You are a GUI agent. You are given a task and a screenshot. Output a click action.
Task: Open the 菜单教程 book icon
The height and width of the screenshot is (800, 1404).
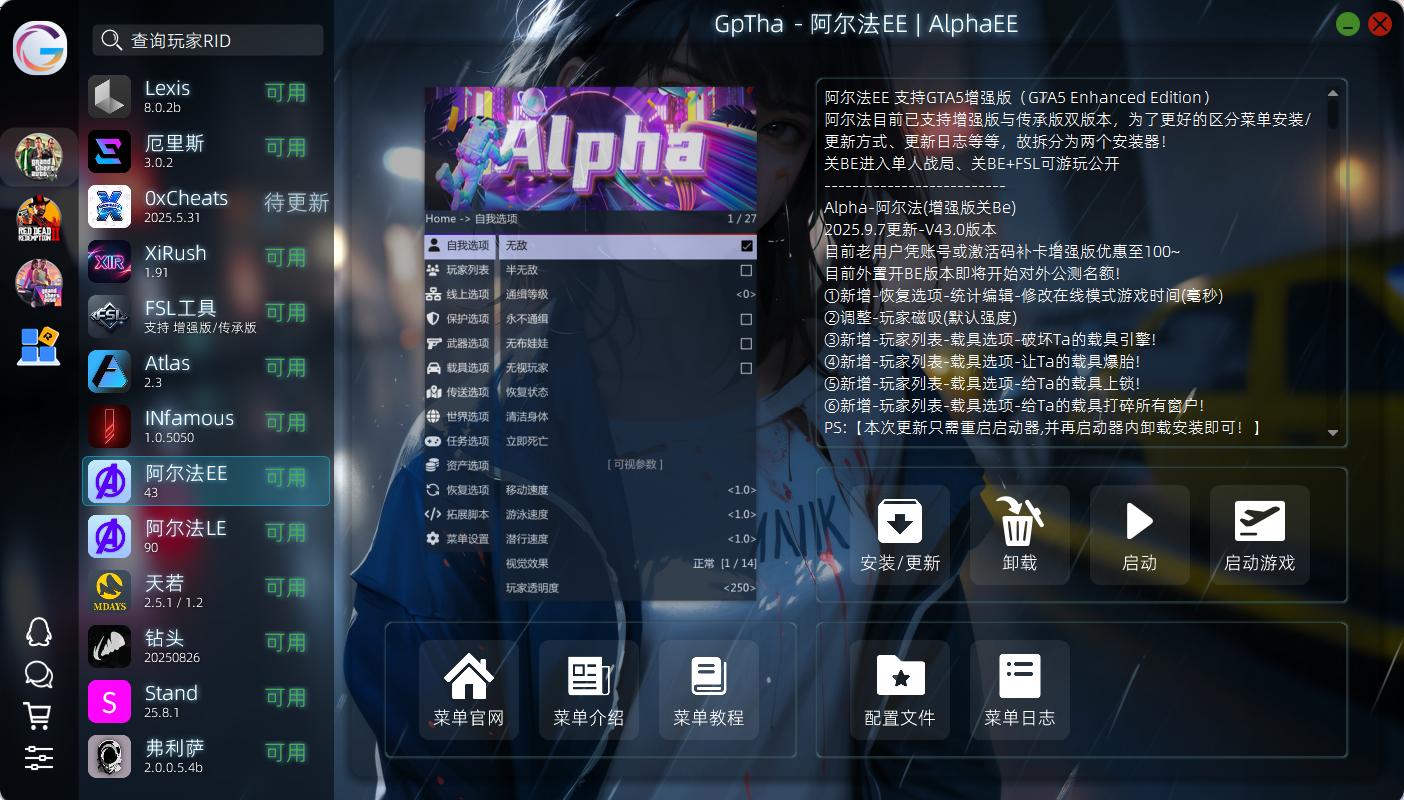tap(708, 677)
